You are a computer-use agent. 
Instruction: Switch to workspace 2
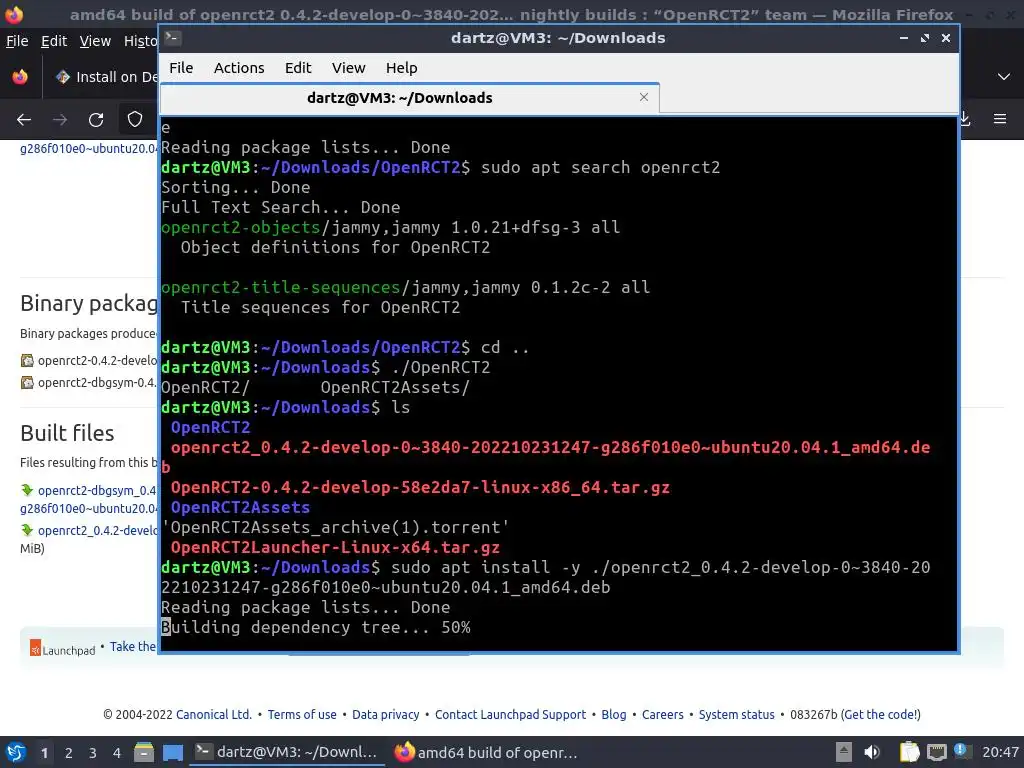click(x=69, y=753)
